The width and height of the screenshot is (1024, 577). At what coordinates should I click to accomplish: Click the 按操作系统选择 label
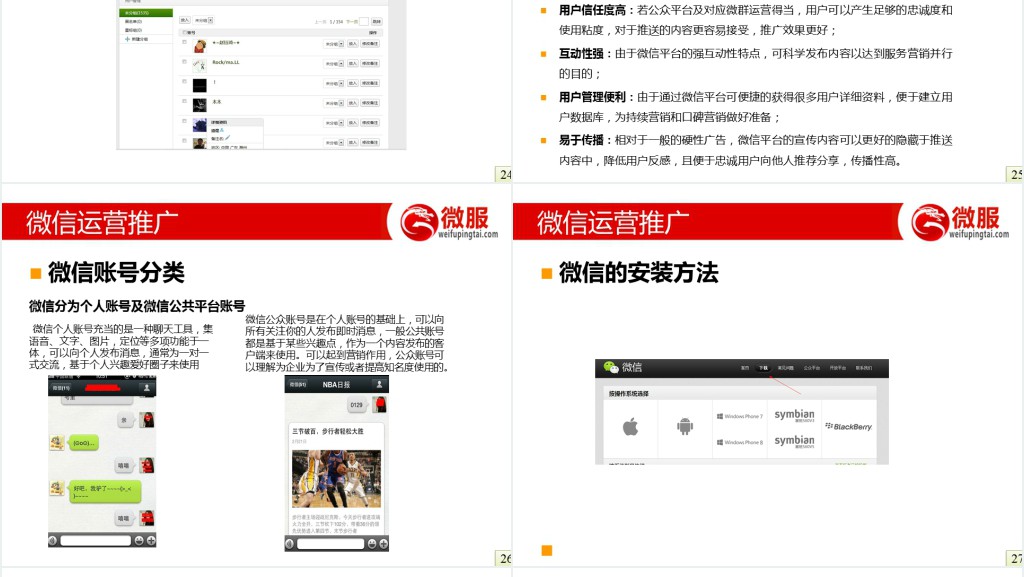pos(629,394)
